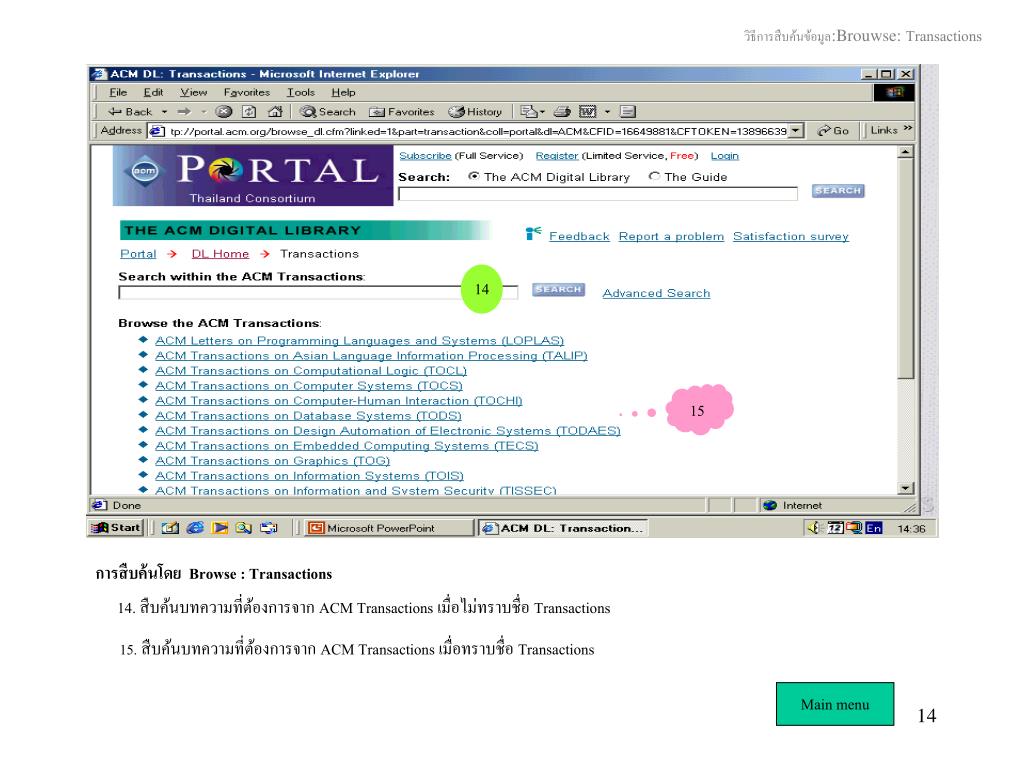Click the Go button
The width and height of the screenshot is (1024, 768).
(x=833, y=131)
